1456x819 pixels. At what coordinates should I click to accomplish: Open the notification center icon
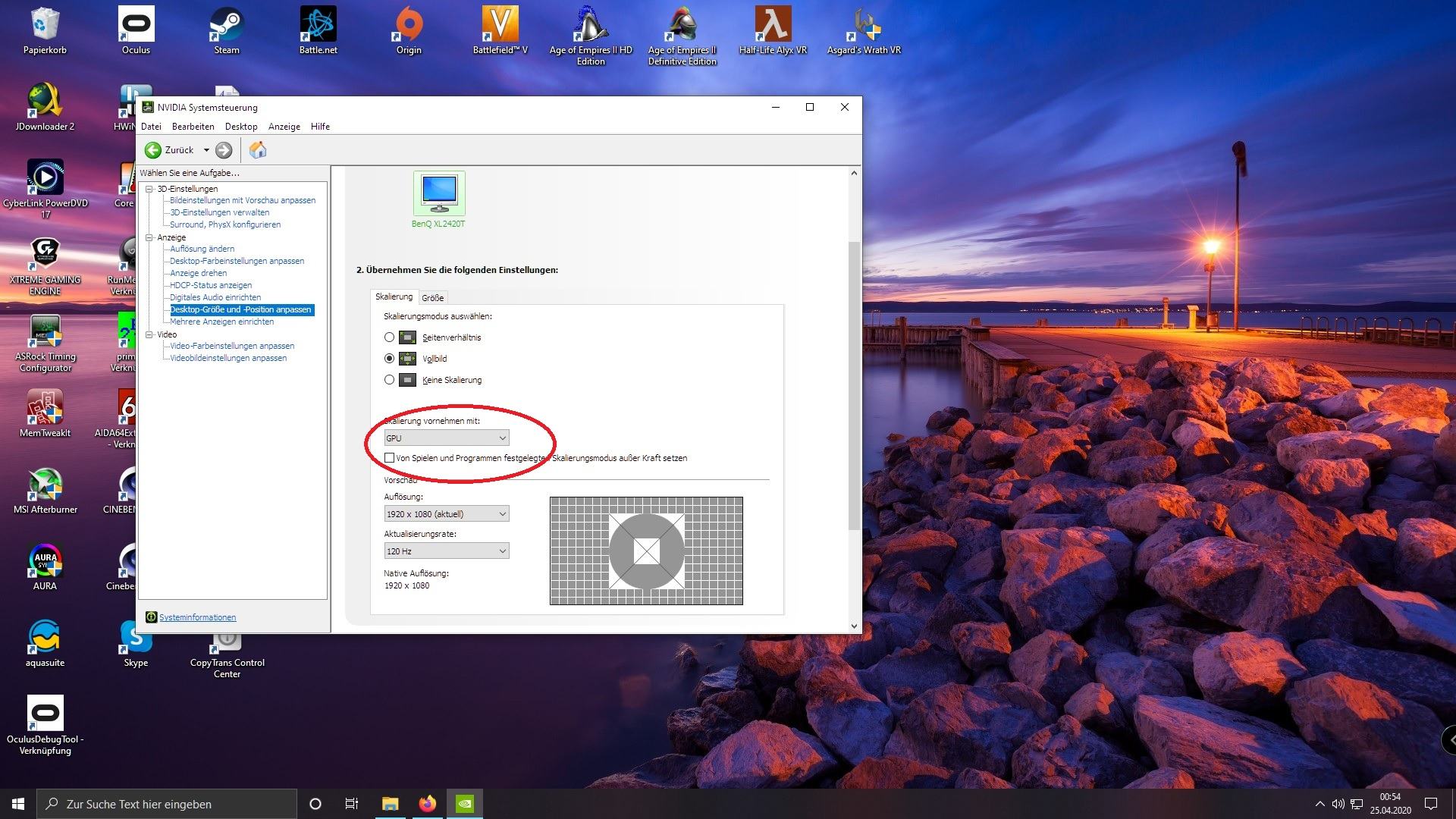(x=1431, y=804)
